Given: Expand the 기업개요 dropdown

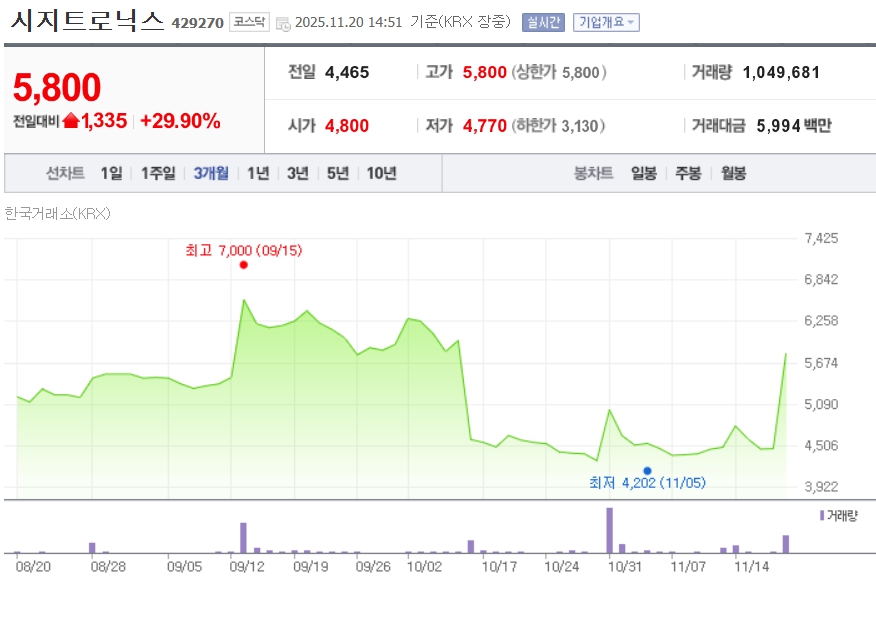Looking at the screenshot, I should [606, 22].
